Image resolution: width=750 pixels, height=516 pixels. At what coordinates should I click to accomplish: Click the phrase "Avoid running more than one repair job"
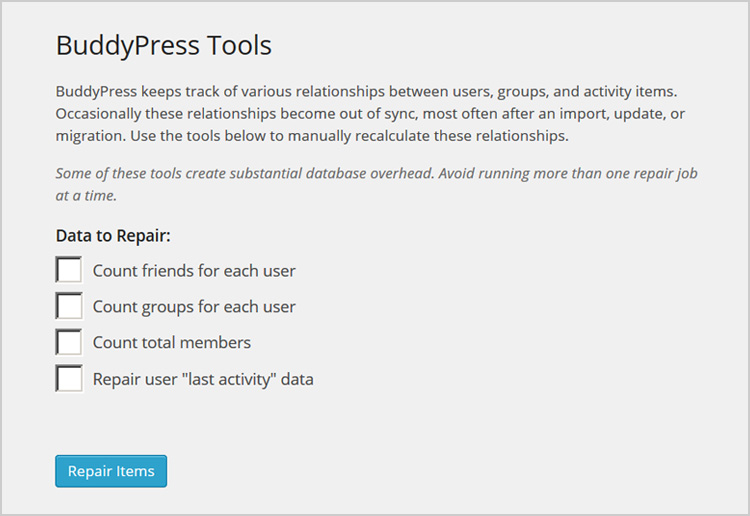[x=568, y=174]
